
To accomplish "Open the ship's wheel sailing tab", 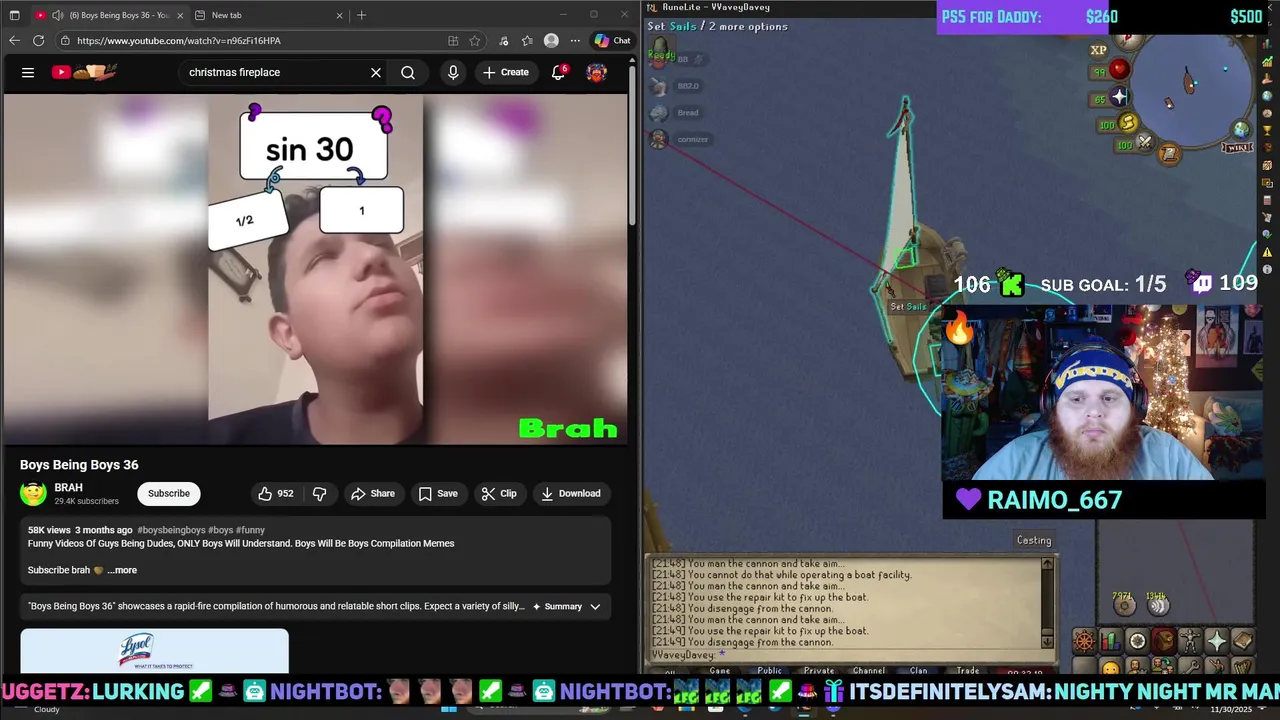I will 1084,641.
